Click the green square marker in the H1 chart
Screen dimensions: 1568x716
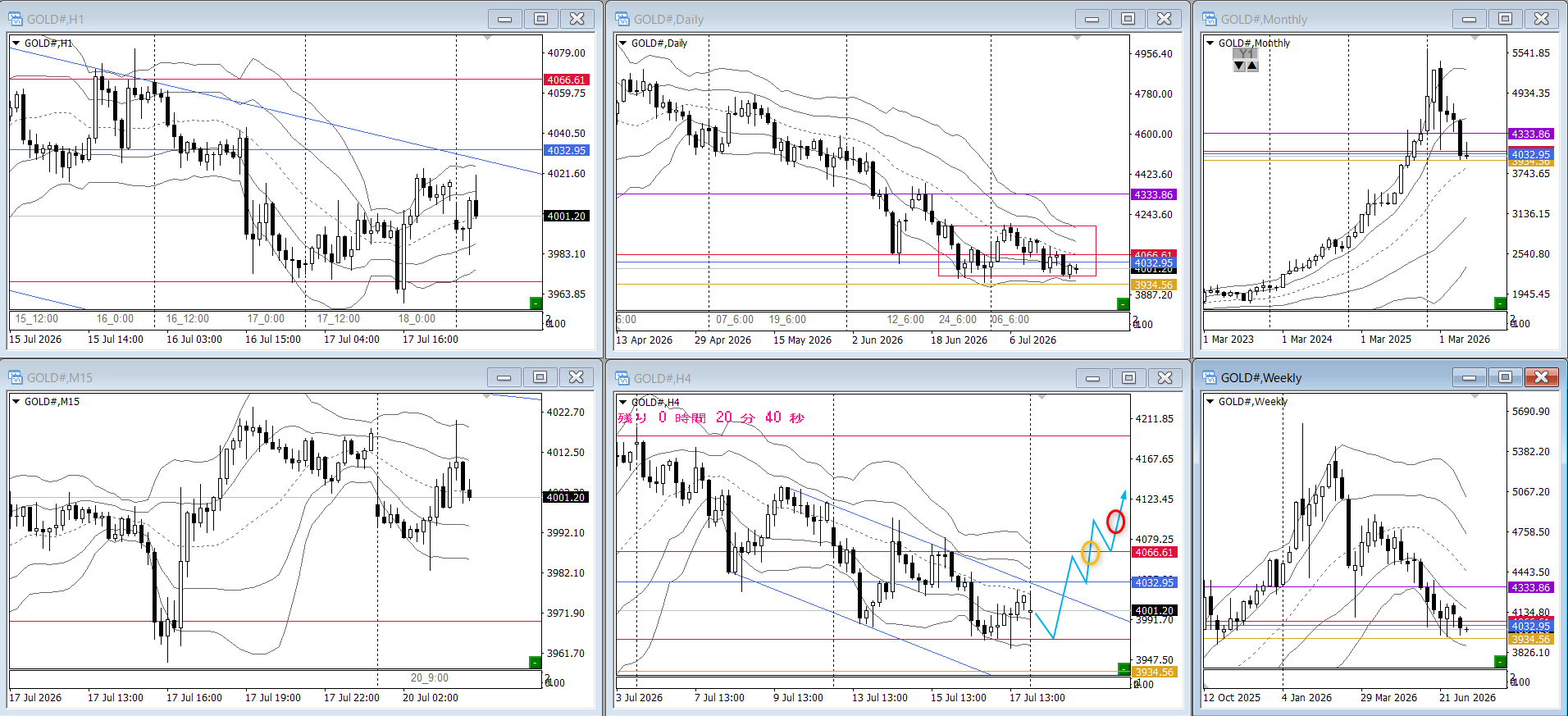point(536,303)
